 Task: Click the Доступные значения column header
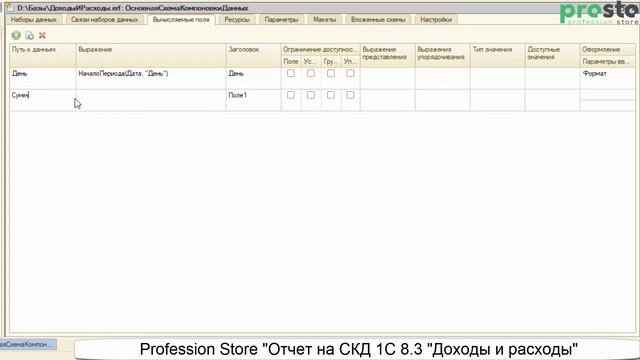tap(552, 56)
